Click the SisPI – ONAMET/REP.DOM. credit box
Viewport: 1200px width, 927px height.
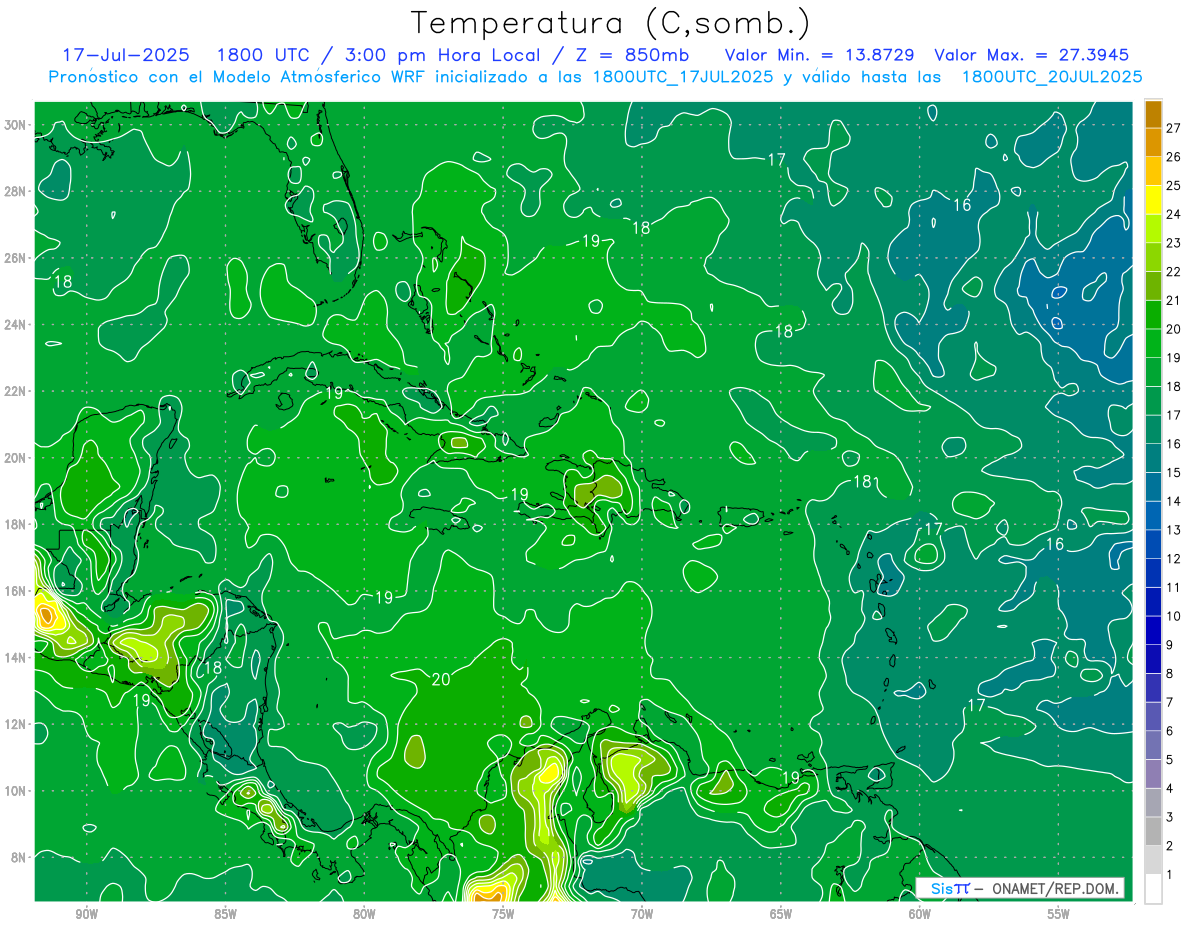click(1020, 888)
